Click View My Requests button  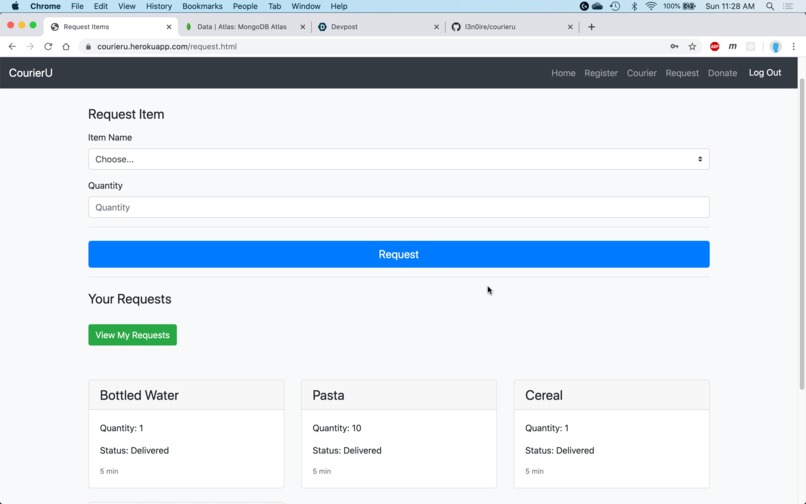(x=132, y=335)
